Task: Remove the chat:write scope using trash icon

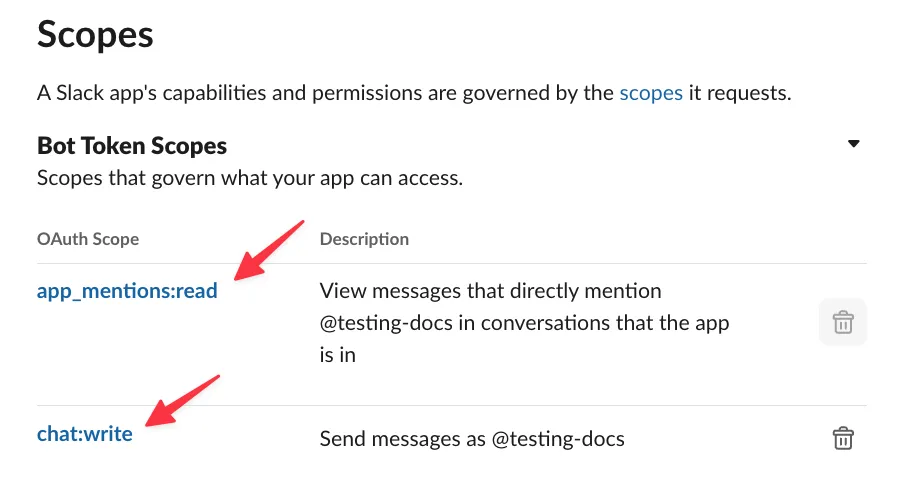Action: pos(843,438)
